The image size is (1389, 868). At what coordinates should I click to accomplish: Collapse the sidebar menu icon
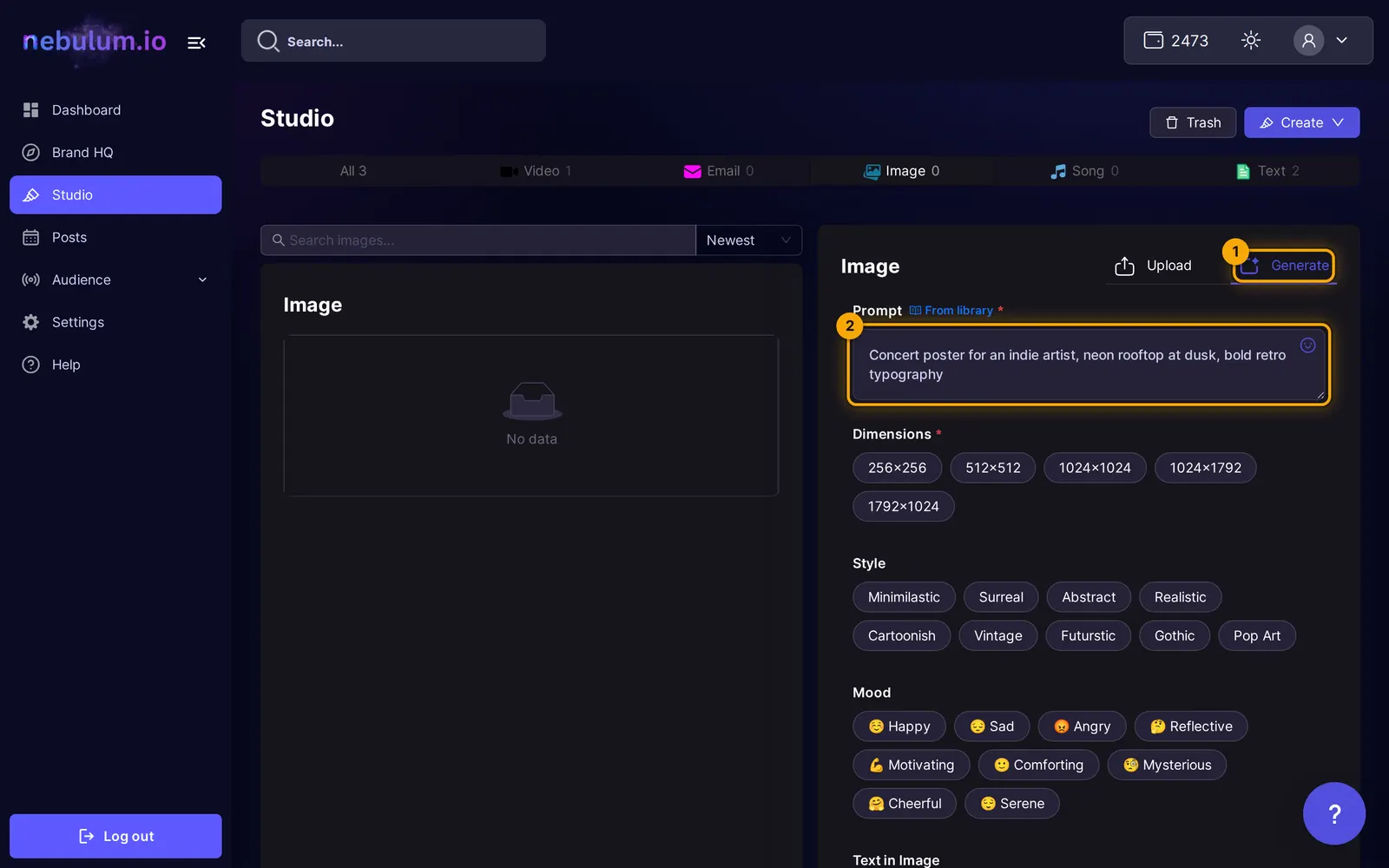click(x=197, y=42)
